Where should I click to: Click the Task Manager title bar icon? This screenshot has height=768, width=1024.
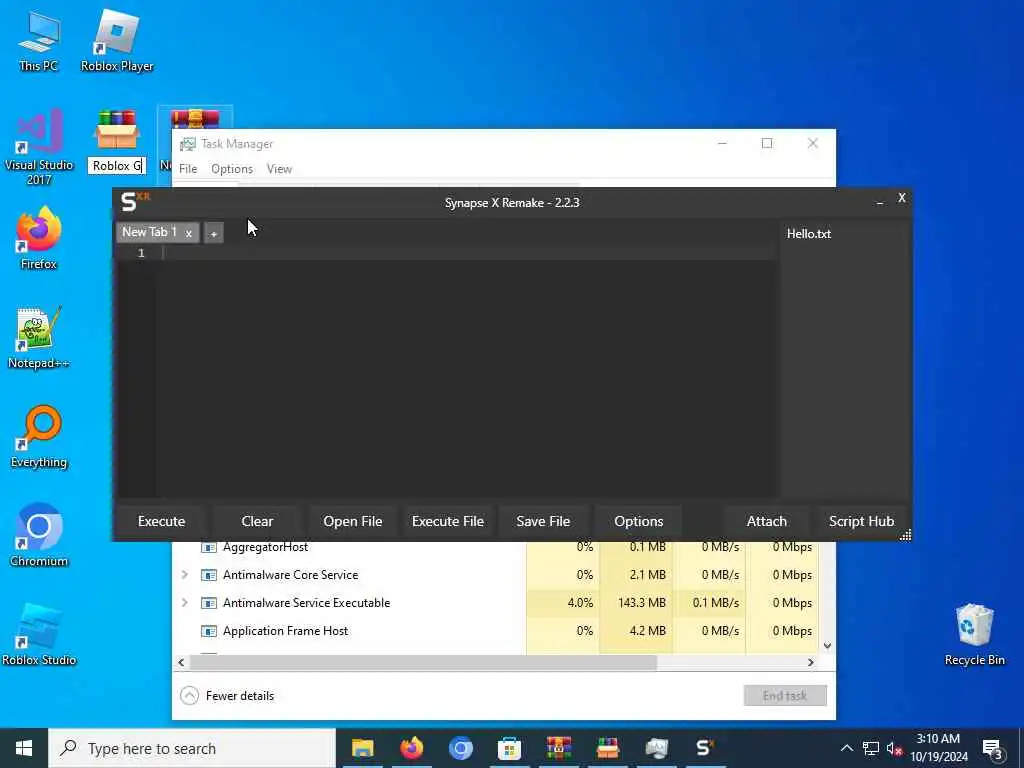click(188, 144)
